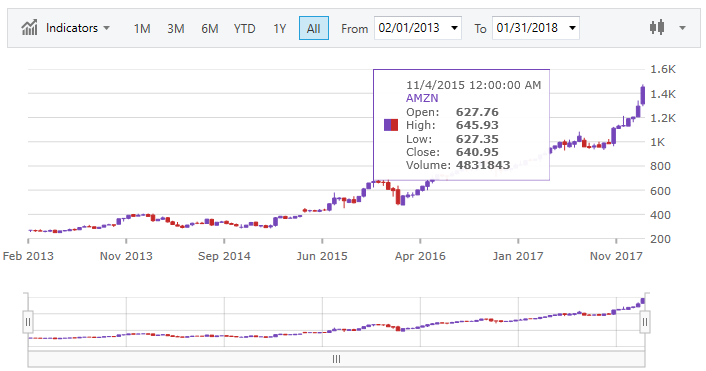Viewport: 706px width, 371px height.
Task: Select the 3M range button
Action: 176,28
